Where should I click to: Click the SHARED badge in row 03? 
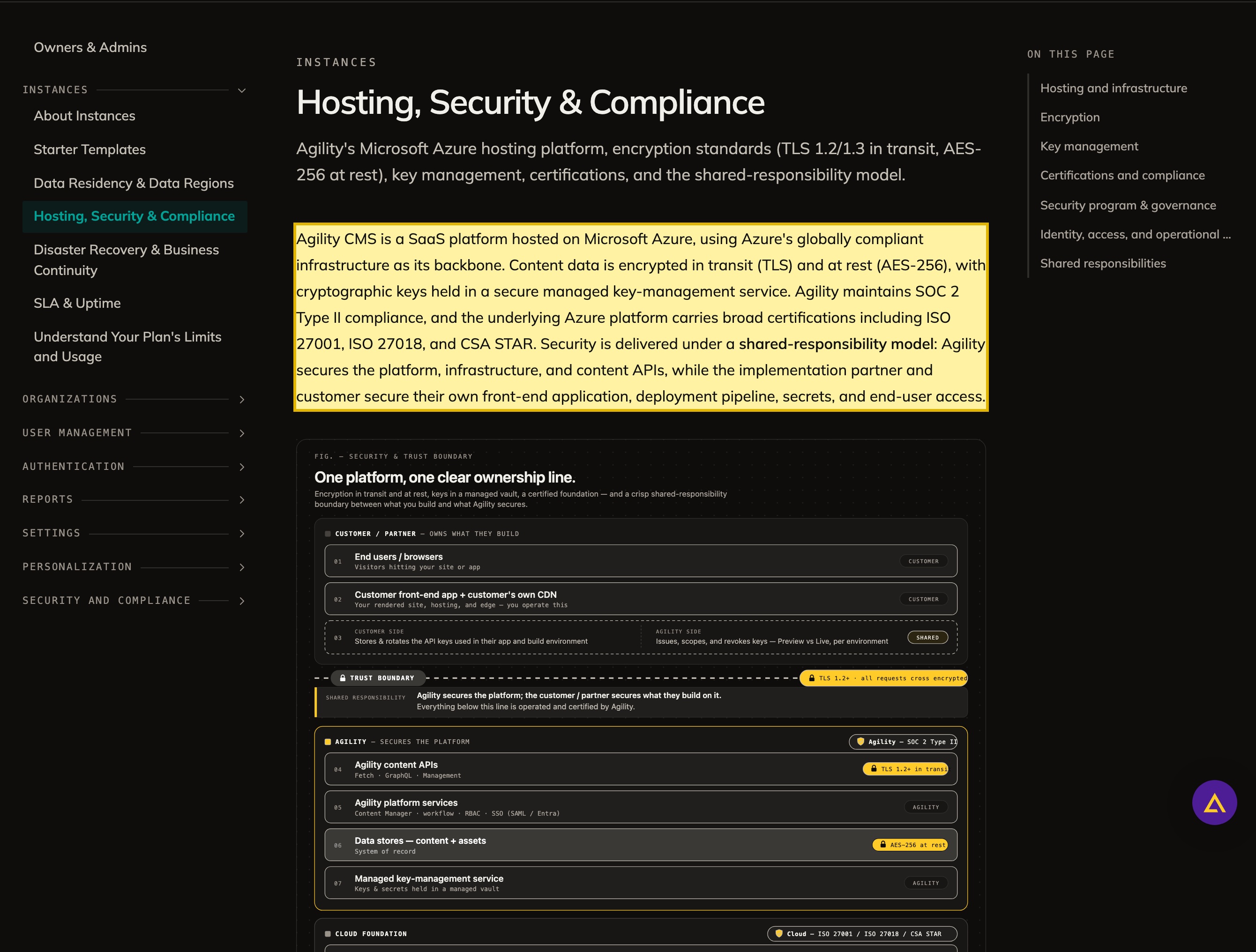(x=927, y=638)
